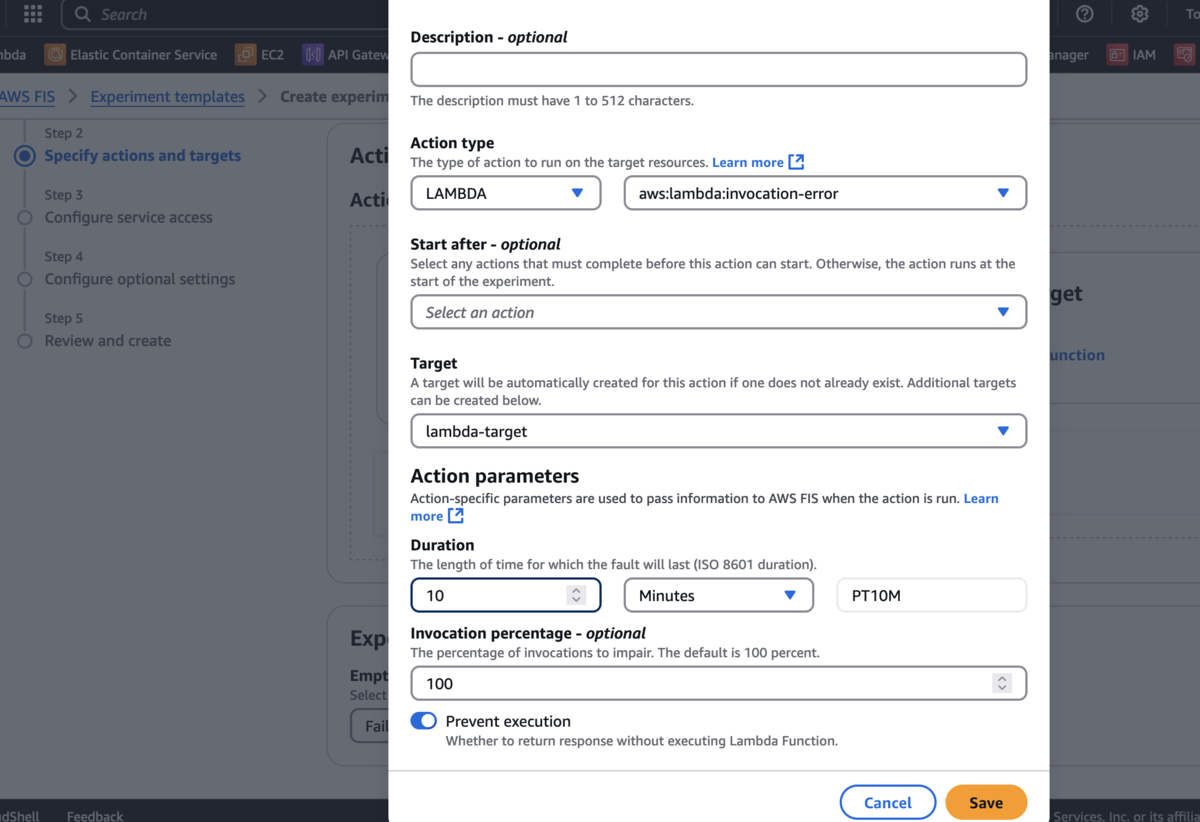This screenshot has height=822, width=1200.
Task: Go to the AWS FIS breadcrumb
Action: (28, 96)
